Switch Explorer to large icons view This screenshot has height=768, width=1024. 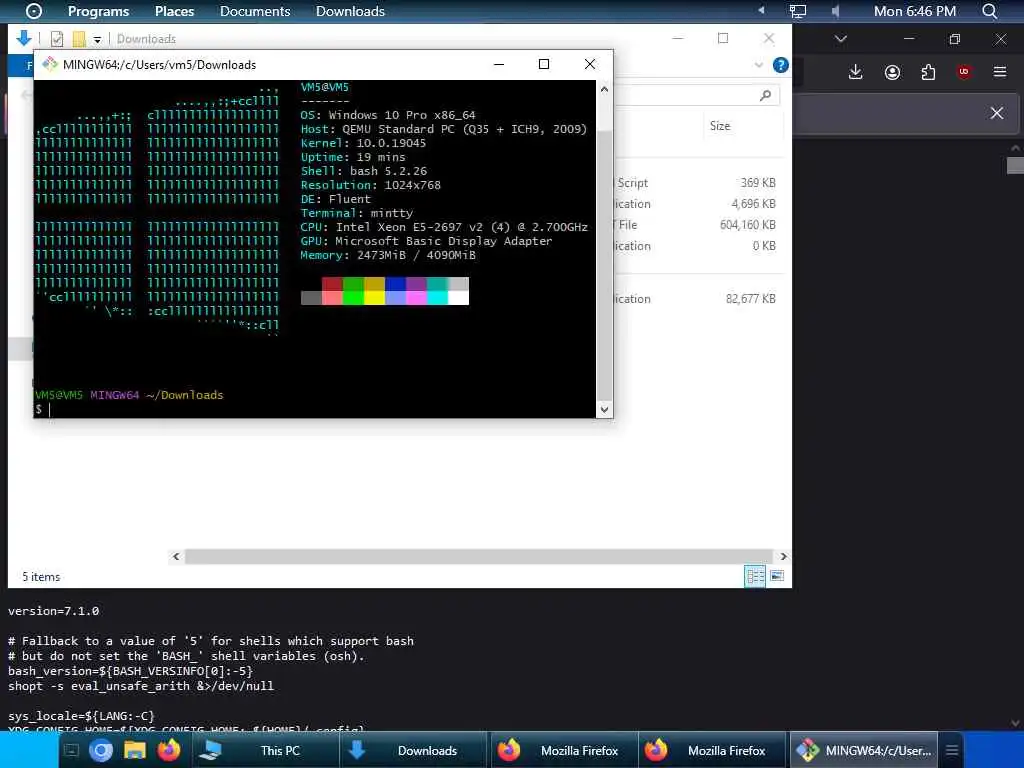[776, 576]
